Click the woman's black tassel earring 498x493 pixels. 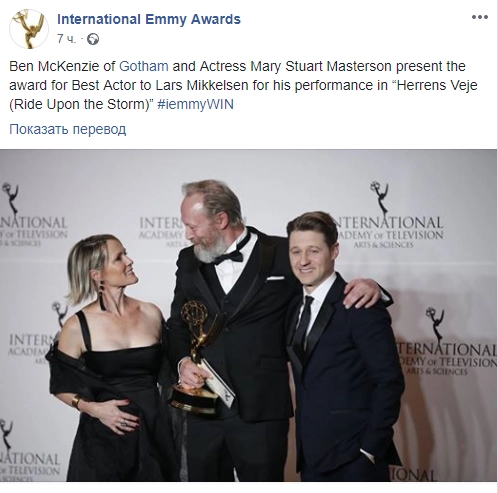point(102,296)
